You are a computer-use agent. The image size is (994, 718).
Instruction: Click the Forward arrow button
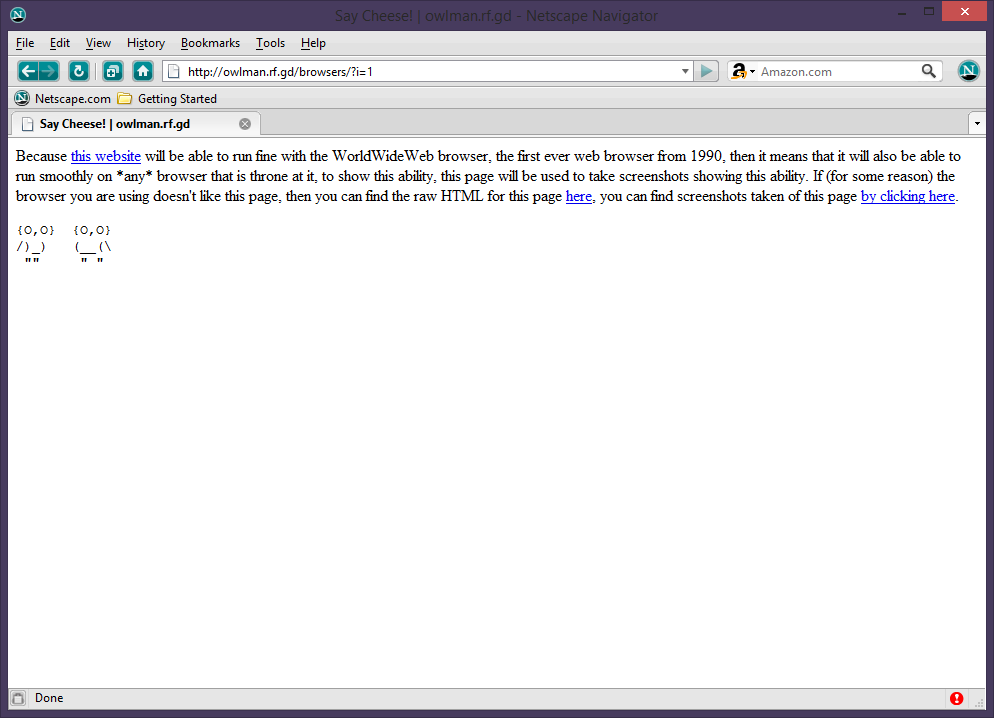point(48,71)
